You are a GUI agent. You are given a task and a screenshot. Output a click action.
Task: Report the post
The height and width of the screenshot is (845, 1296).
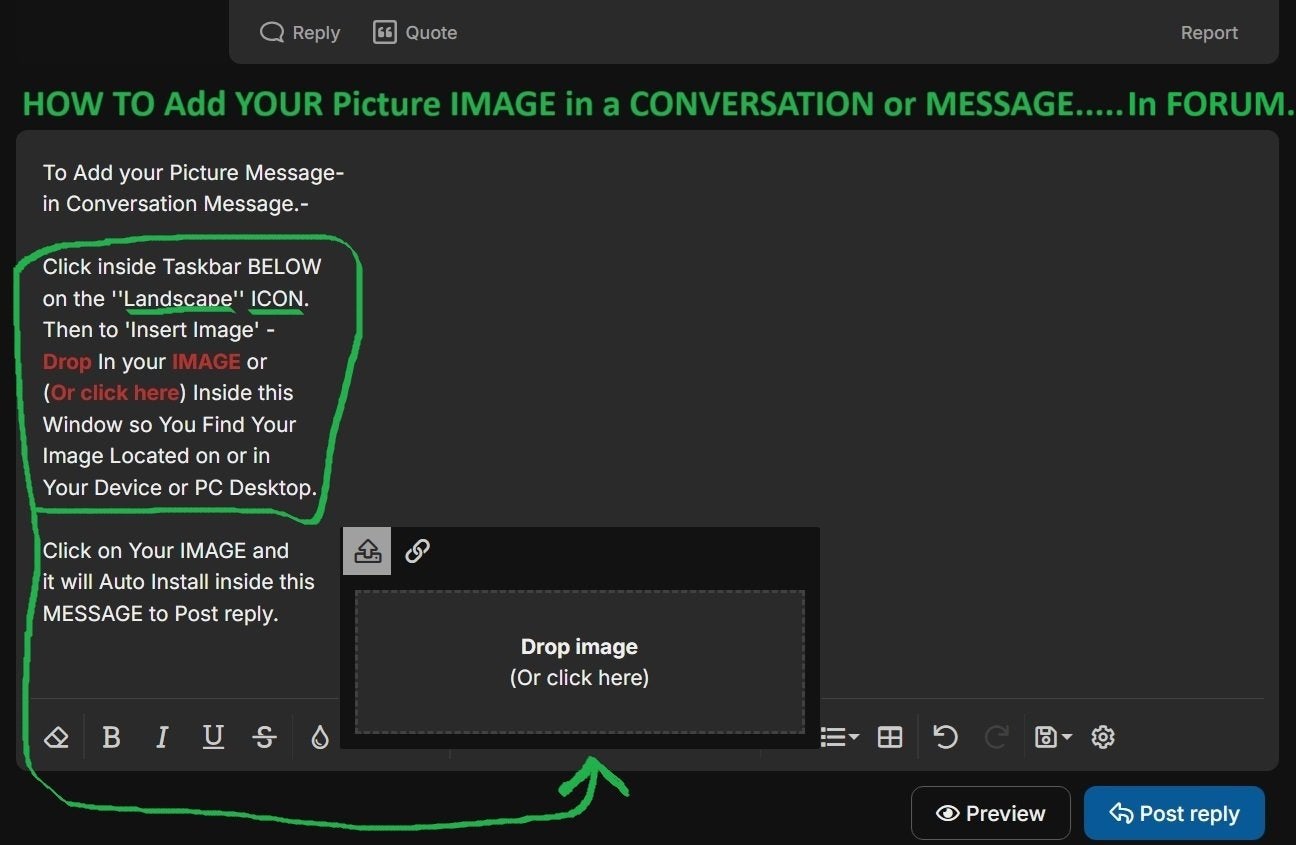click(1209, 33)
